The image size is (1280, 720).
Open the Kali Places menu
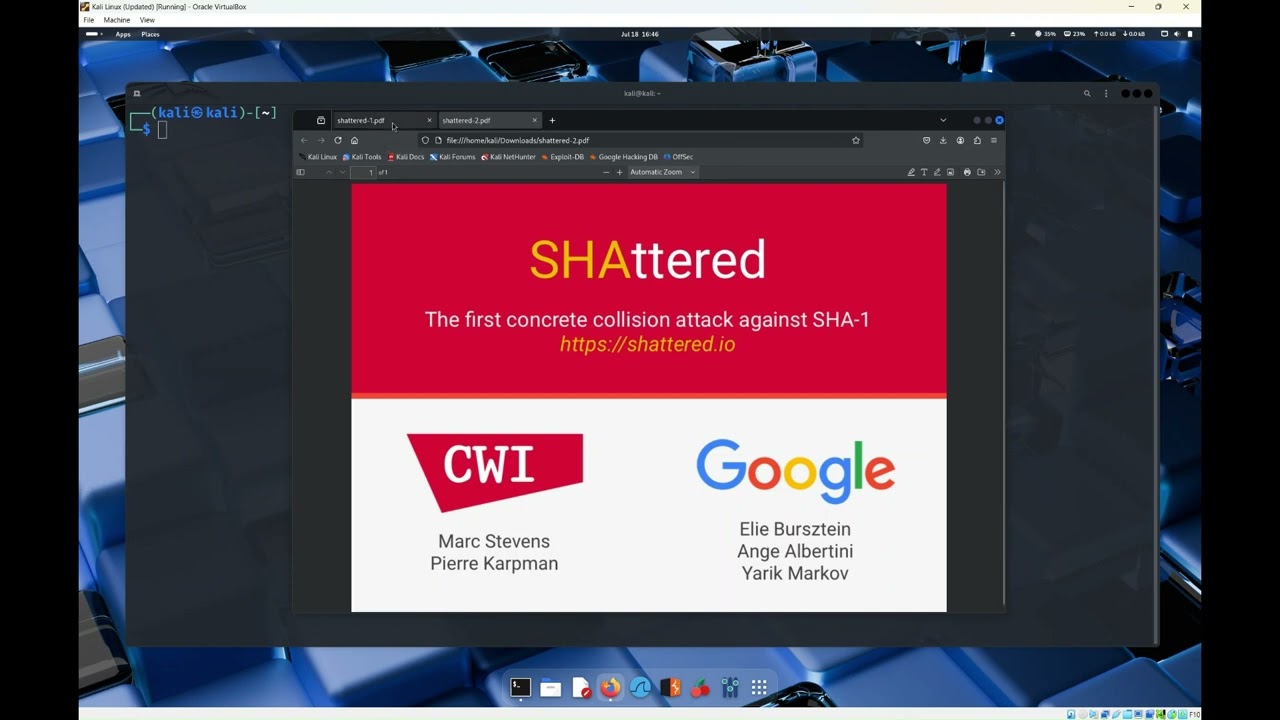click(150, 34)
